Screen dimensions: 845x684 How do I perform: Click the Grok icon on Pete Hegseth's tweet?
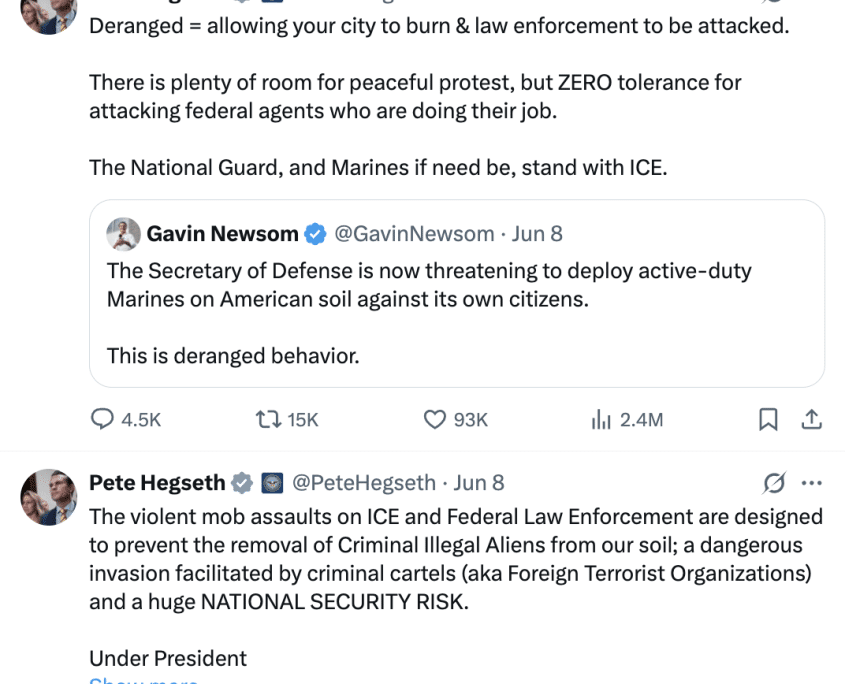[x=774, y=484]
